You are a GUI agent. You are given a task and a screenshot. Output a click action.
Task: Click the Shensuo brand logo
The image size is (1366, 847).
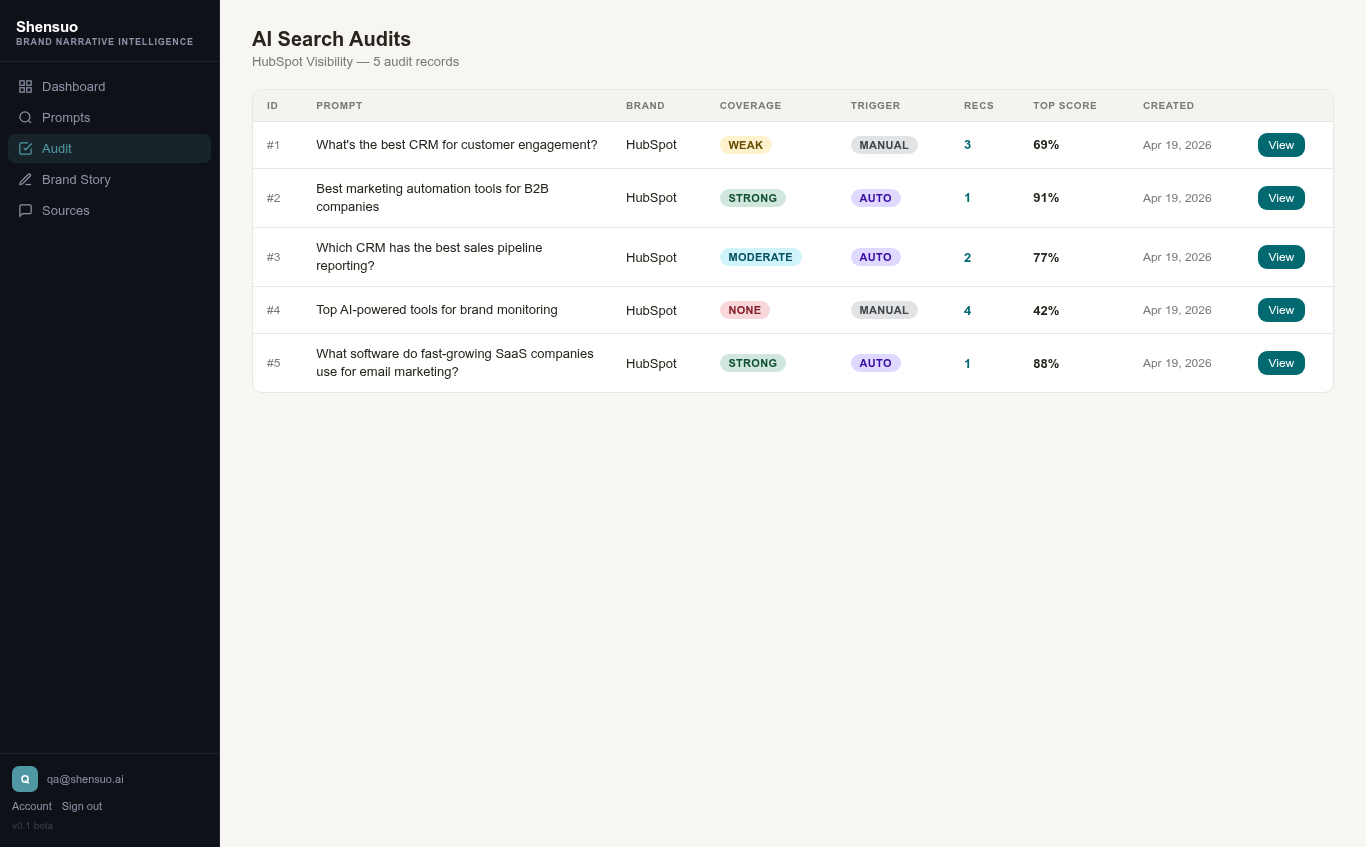click(x=47, y=27)
